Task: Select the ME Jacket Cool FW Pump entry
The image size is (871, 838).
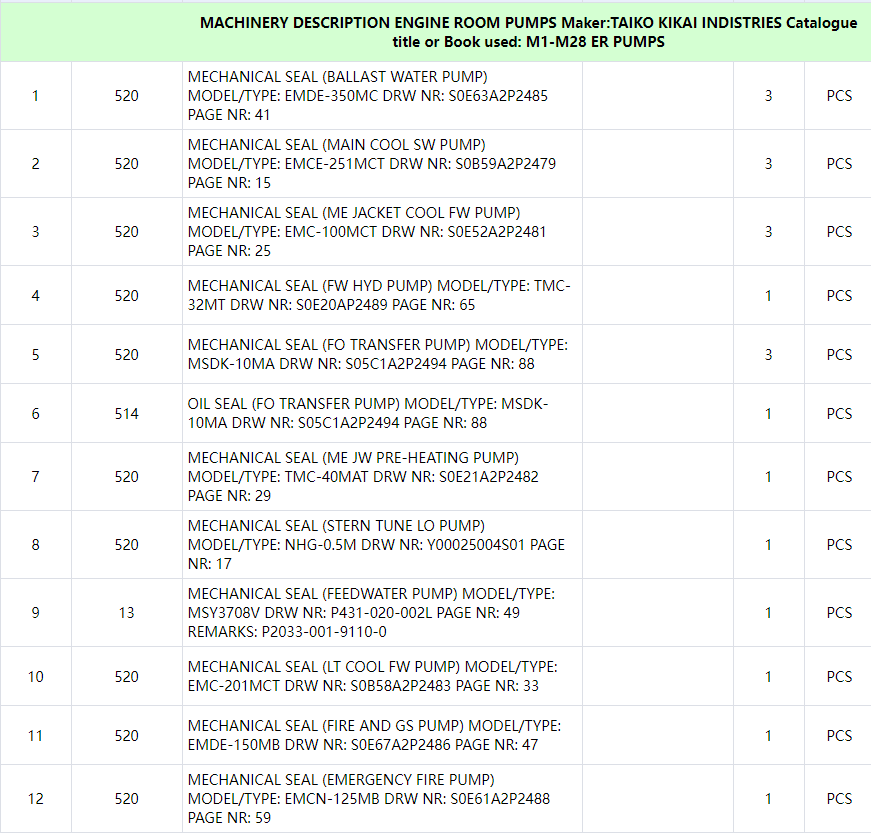Action: click(367, 232)
